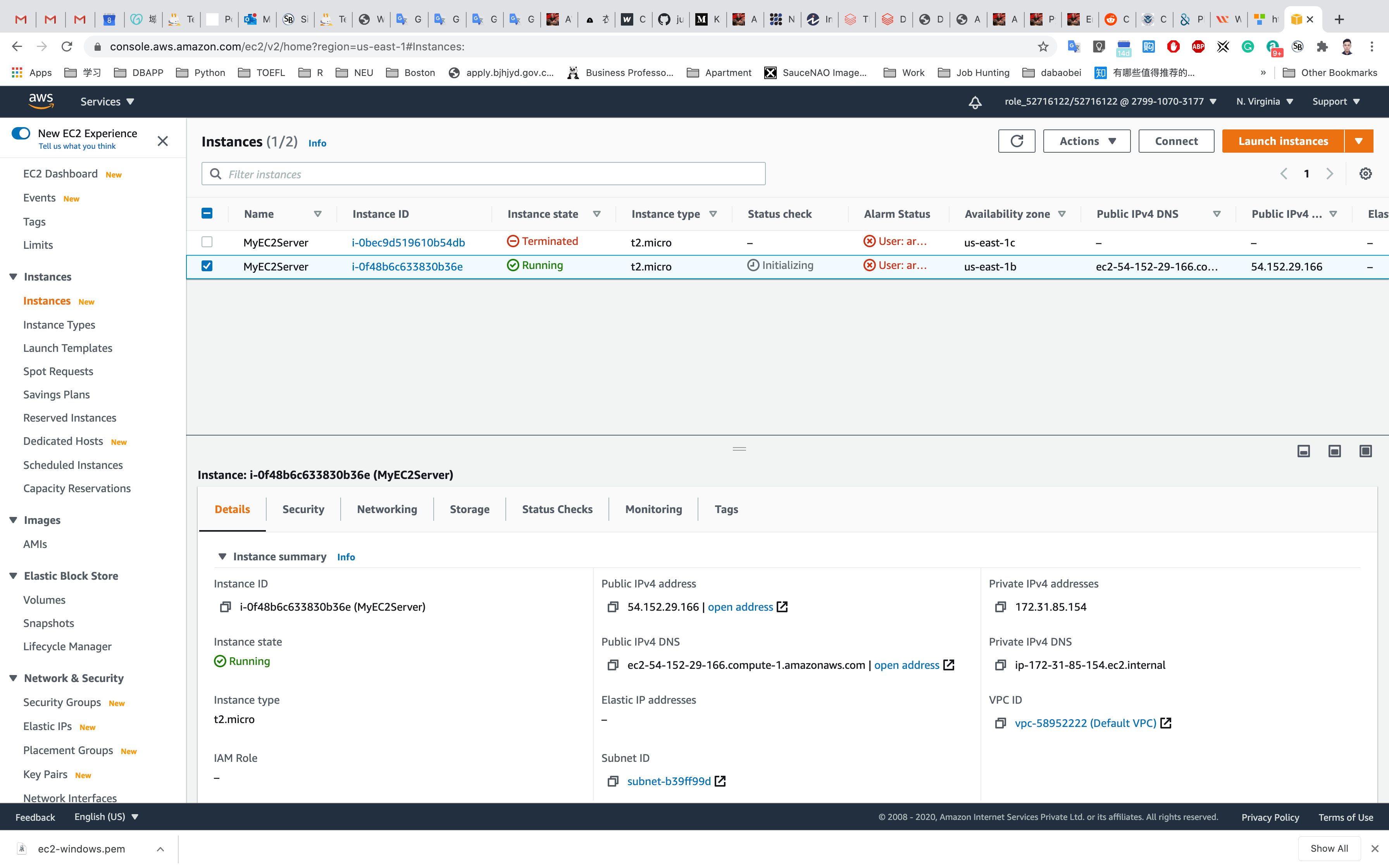This screenshot has height=868, width=1389.
Task: Click the Connect button
Action: [1175, 141]
